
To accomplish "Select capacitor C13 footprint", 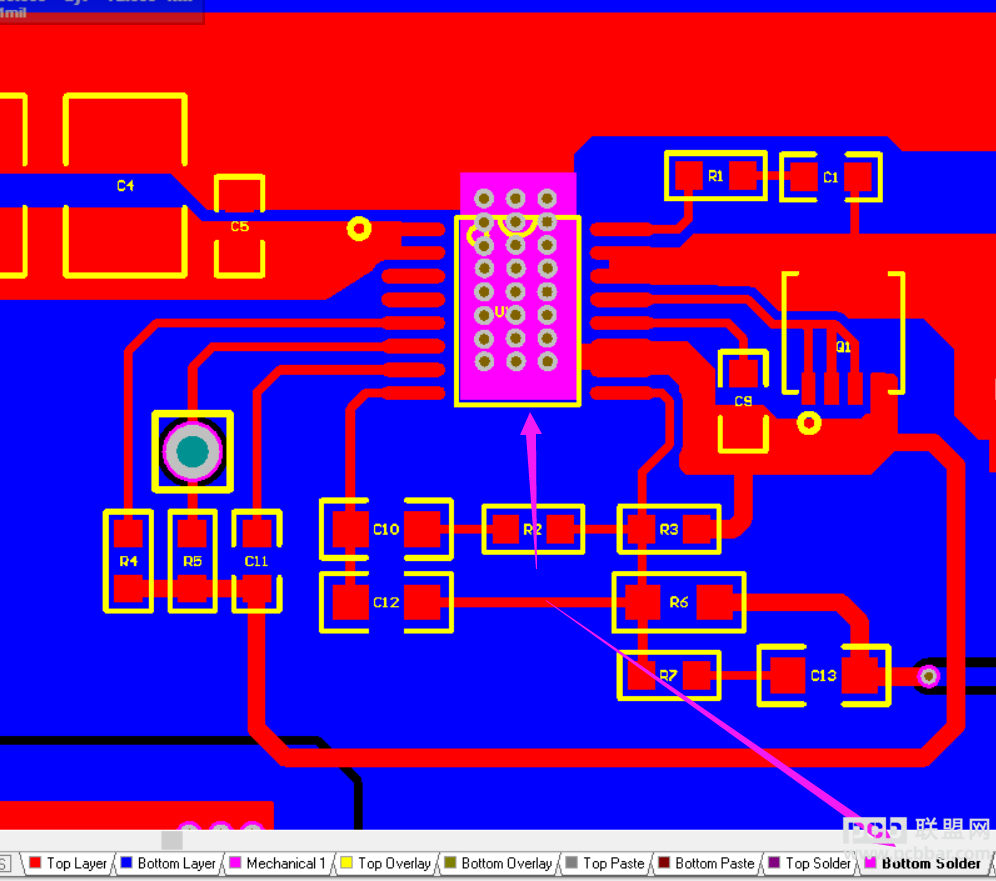I will coord(824,675).
